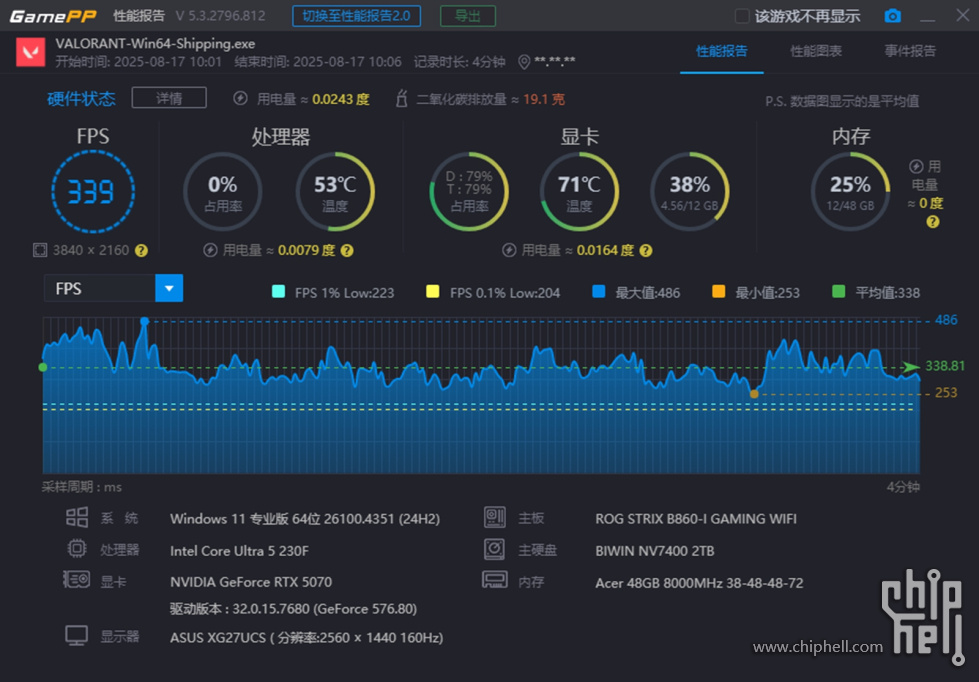Click the motherboard icon in hardware list

[494, 517]
